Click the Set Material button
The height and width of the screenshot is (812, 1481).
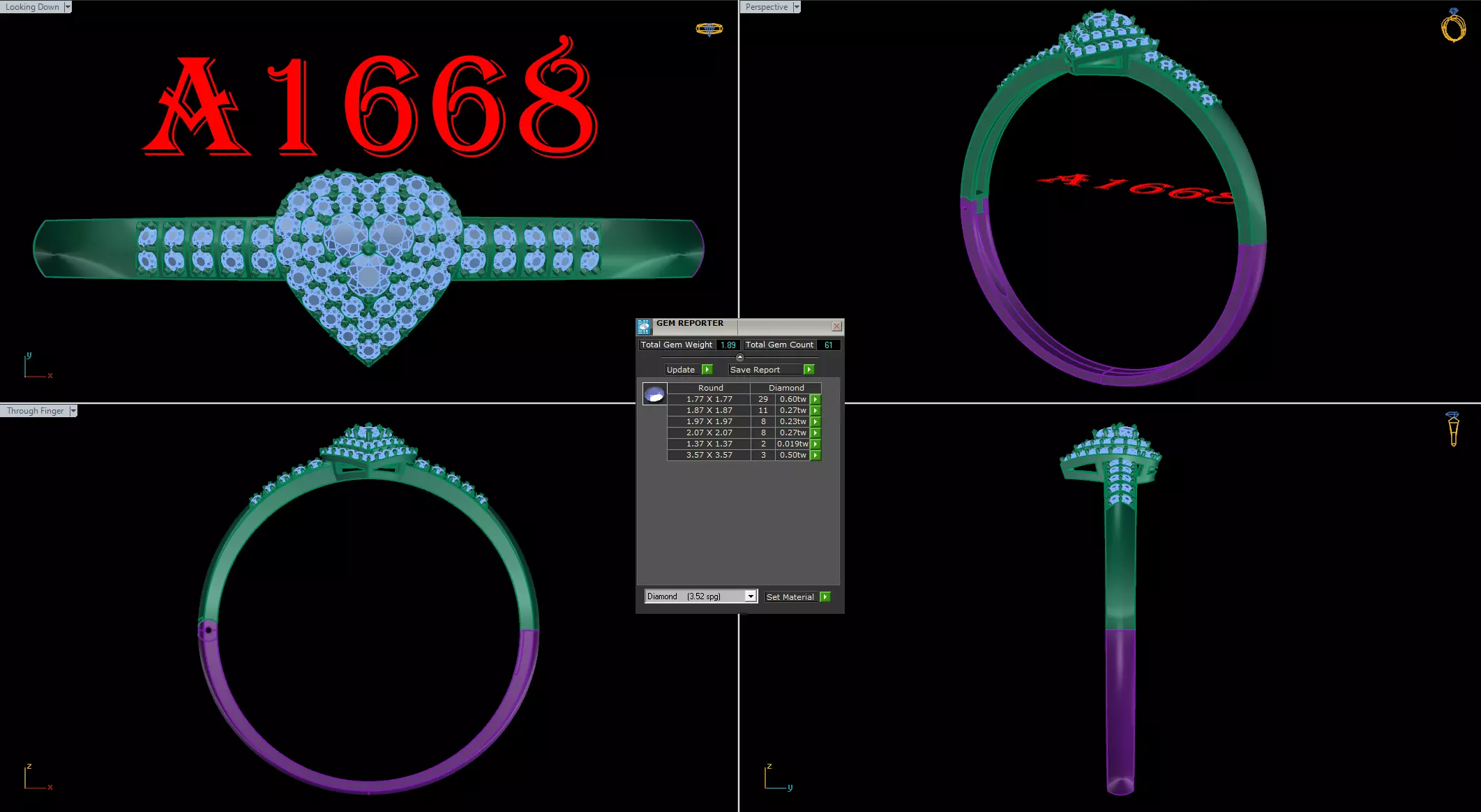coord(792,596)
